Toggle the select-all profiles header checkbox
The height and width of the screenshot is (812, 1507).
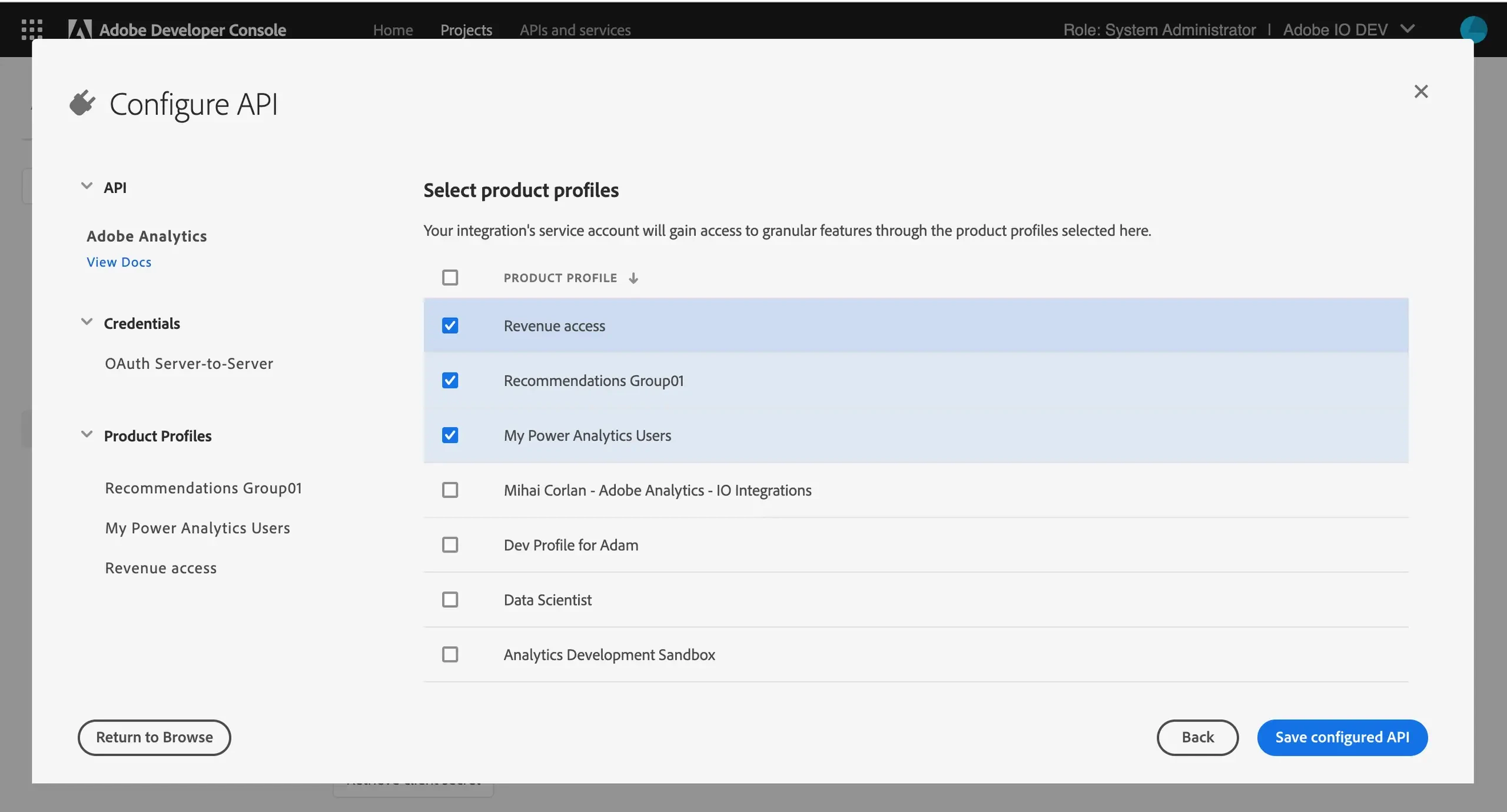tap(450, 277)
